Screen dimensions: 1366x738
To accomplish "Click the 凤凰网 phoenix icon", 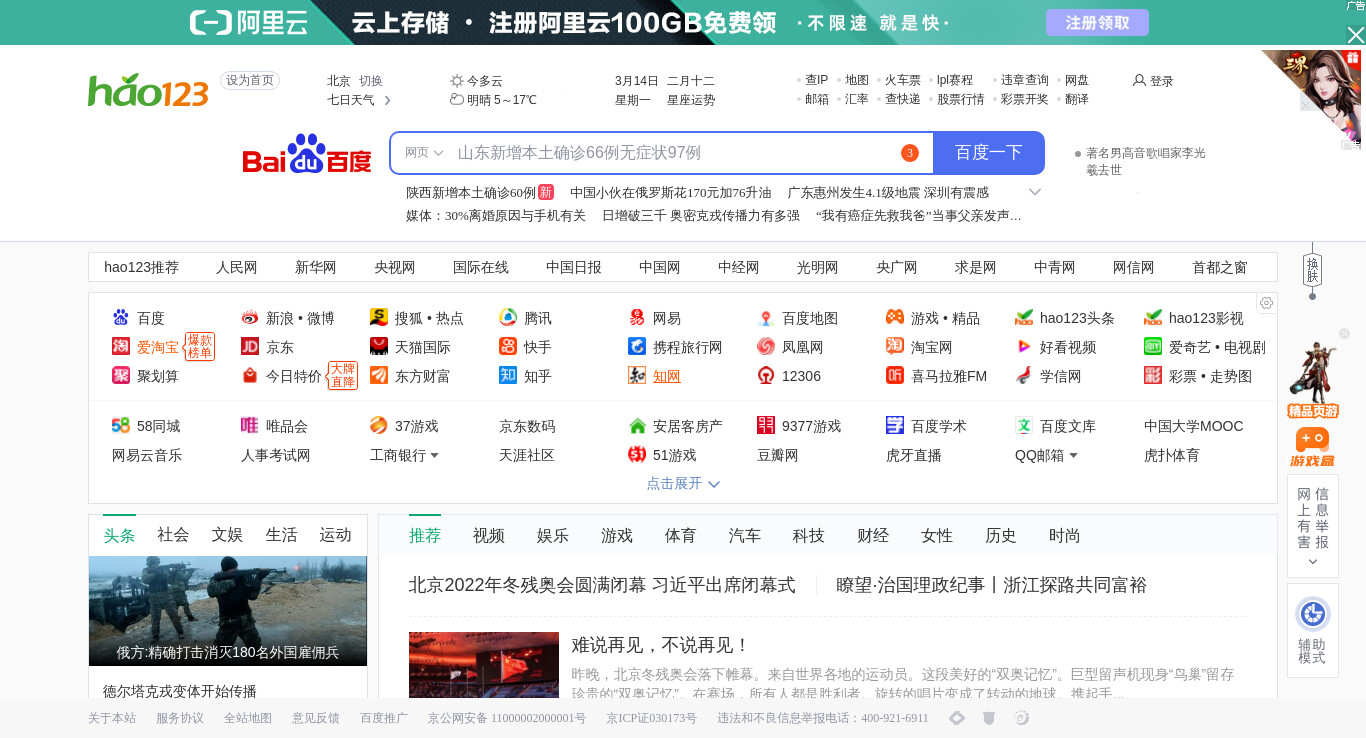I will point(766,347).
